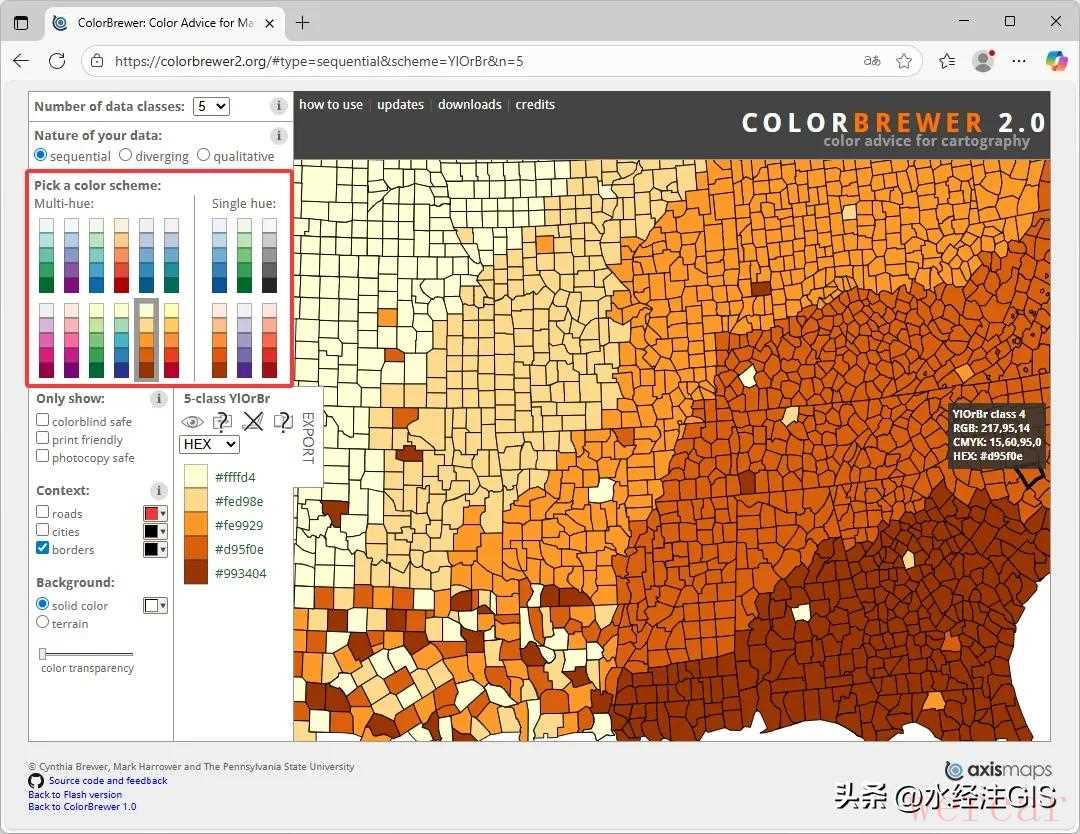The image size is (1080, 834).
Task: Click the vertical EXPORT tab
Action: click(x=307, y=438)
